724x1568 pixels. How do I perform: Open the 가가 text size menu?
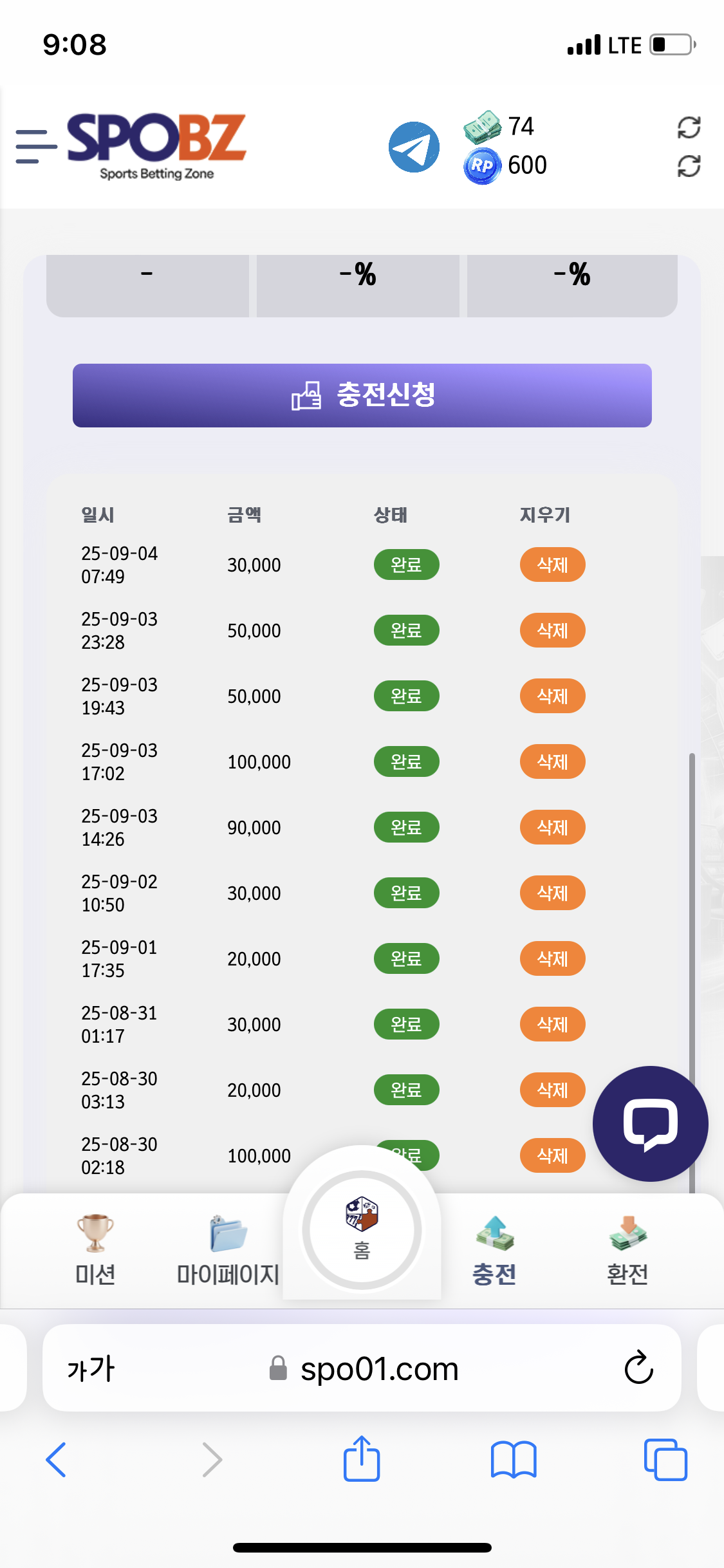point(91,1368)
